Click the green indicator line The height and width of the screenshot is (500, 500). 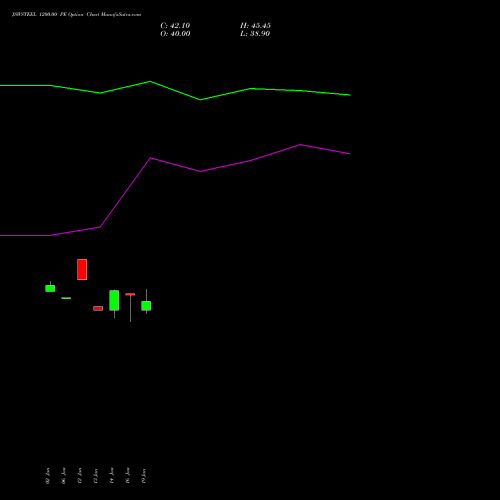click(x=175, y=90)
